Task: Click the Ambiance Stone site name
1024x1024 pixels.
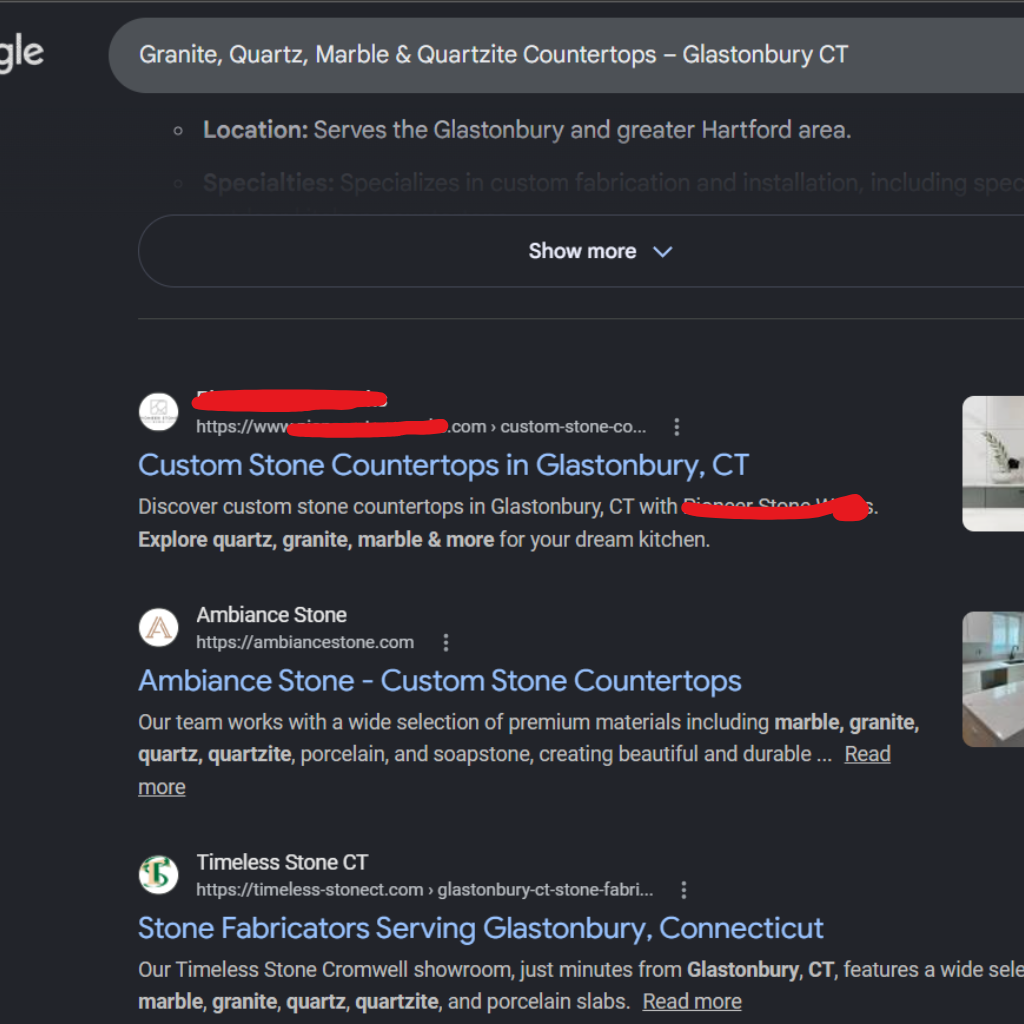Action: pyautogui.click(x=271, y=615)
